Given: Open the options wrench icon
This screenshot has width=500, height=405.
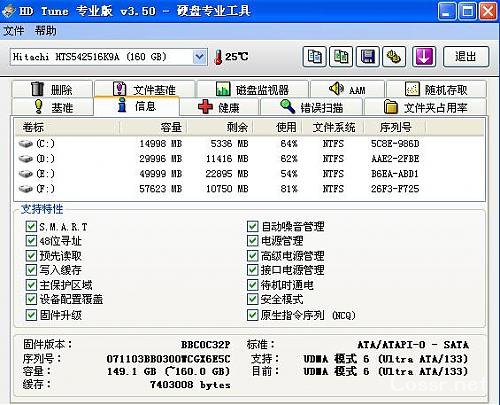Looking at the screenshot, I should point(394,57).
